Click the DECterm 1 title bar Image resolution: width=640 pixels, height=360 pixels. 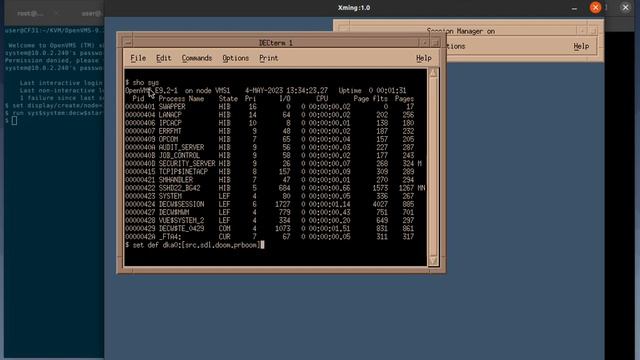pos(276,43)
